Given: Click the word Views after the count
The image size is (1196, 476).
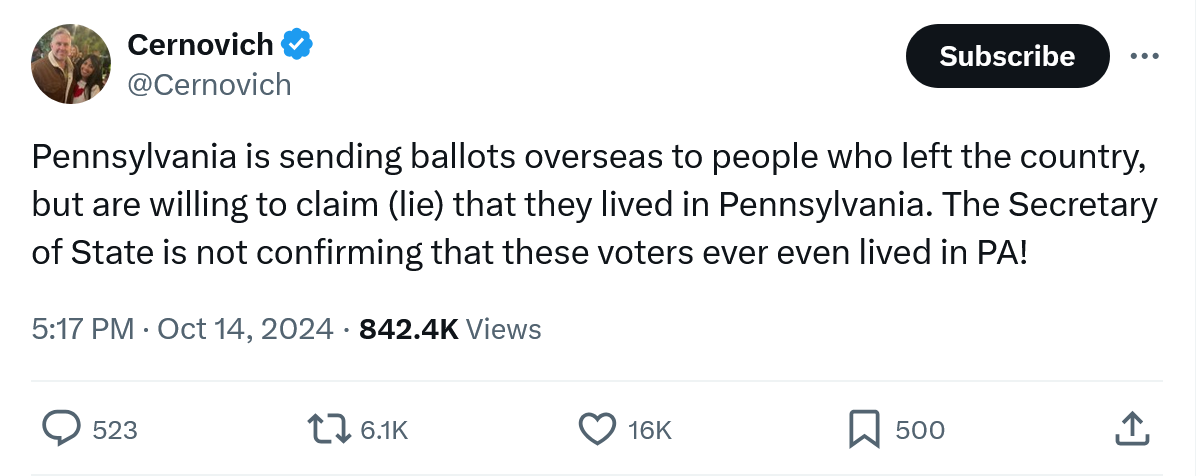Looking at the screenshot, I should [504, 328].
